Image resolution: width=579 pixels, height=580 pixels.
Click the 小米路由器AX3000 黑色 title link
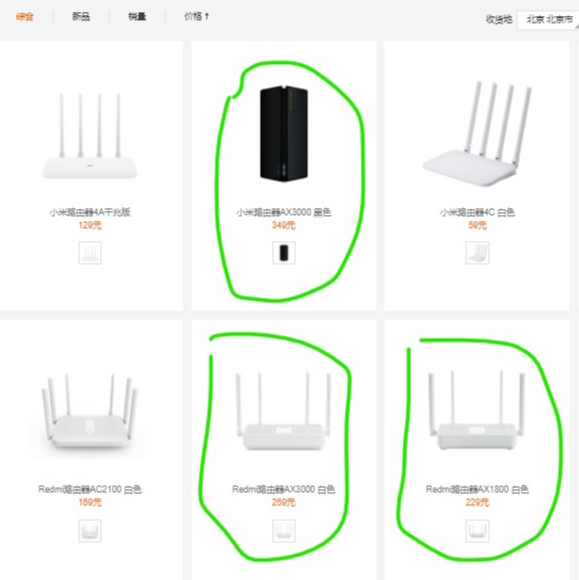(x=284, y=212)
